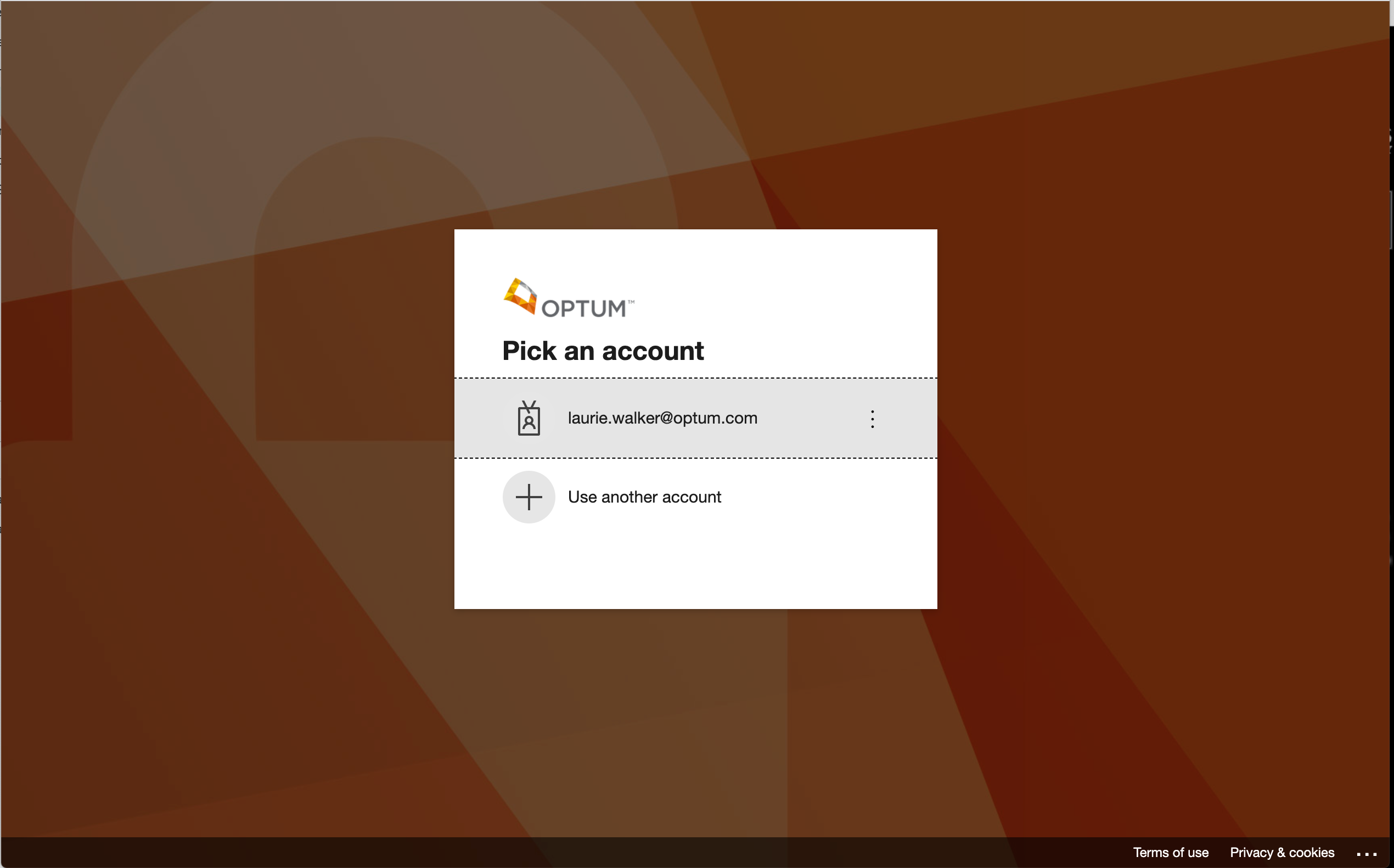Open the three-dot menu for laurie.walker@optum.com
1394x868 pixels.
coord(872,419)
